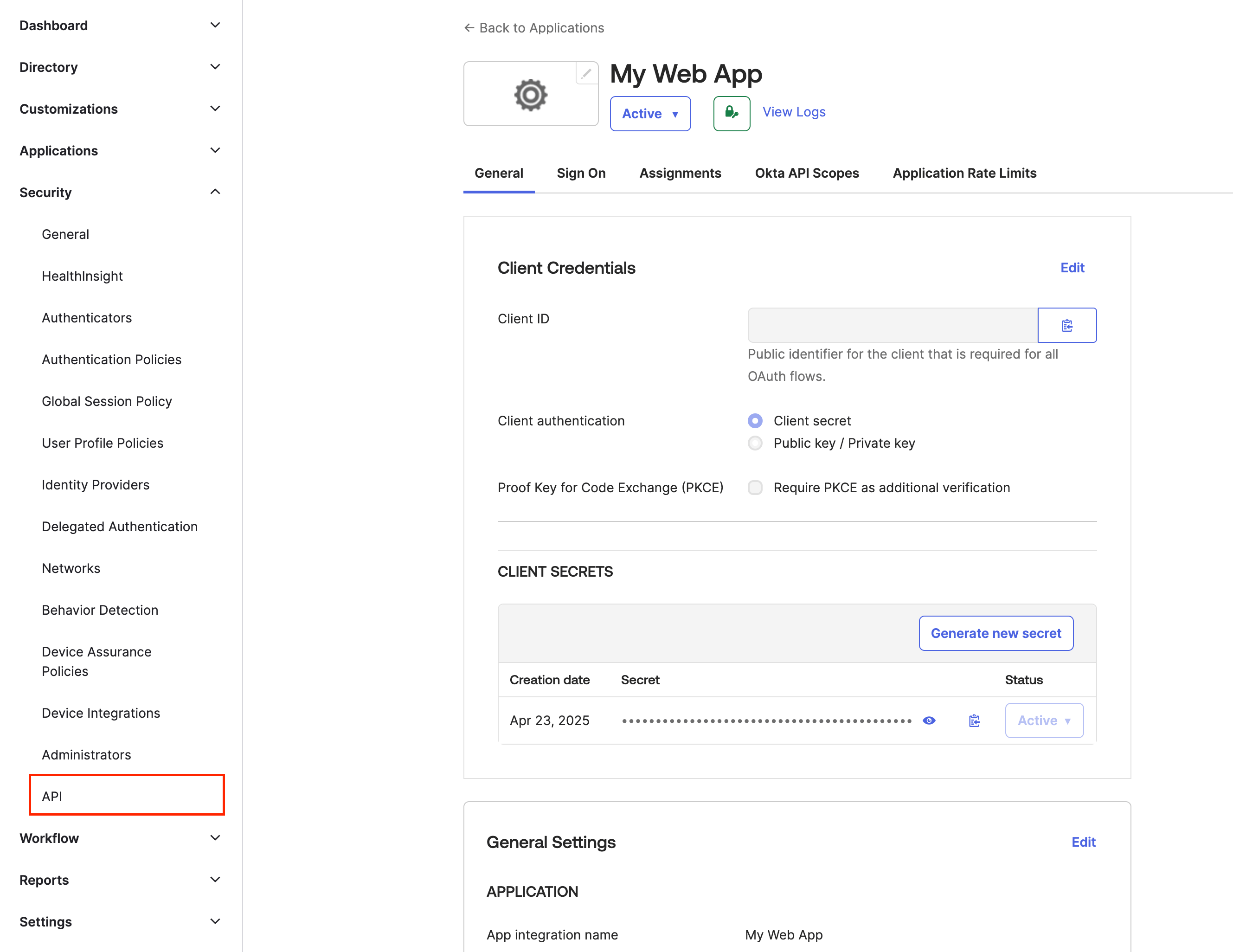
Task: Switch to the Sign On tab
Action: [581, 173]
